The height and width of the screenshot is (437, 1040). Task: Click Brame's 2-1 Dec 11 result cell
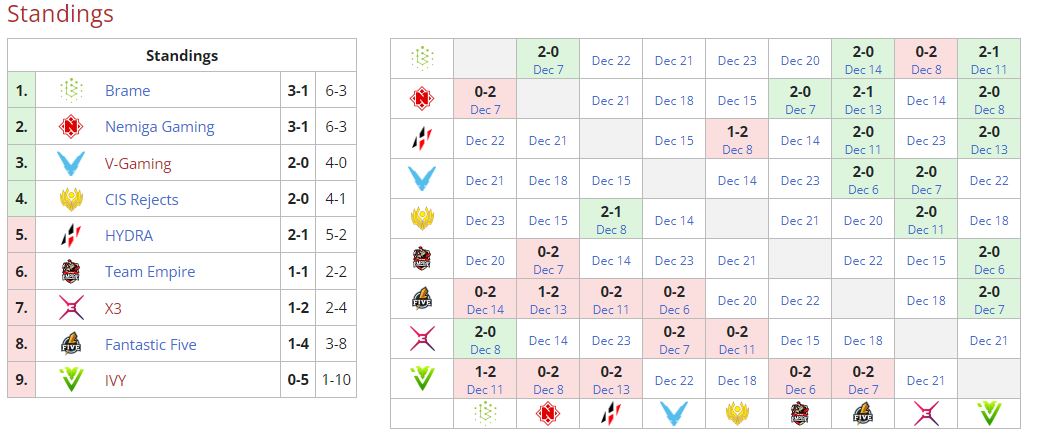(x=988, y=59)
